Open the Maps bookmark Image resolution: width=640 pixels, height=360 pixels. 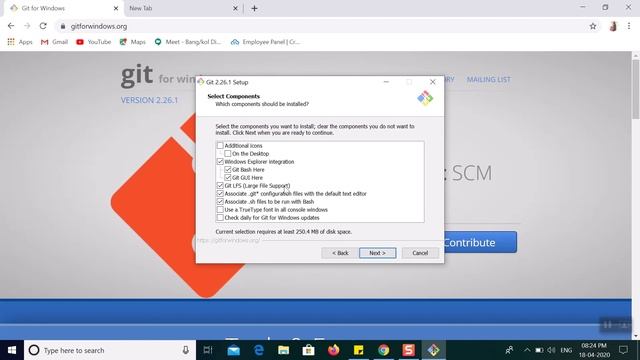[x=133, y=42]
